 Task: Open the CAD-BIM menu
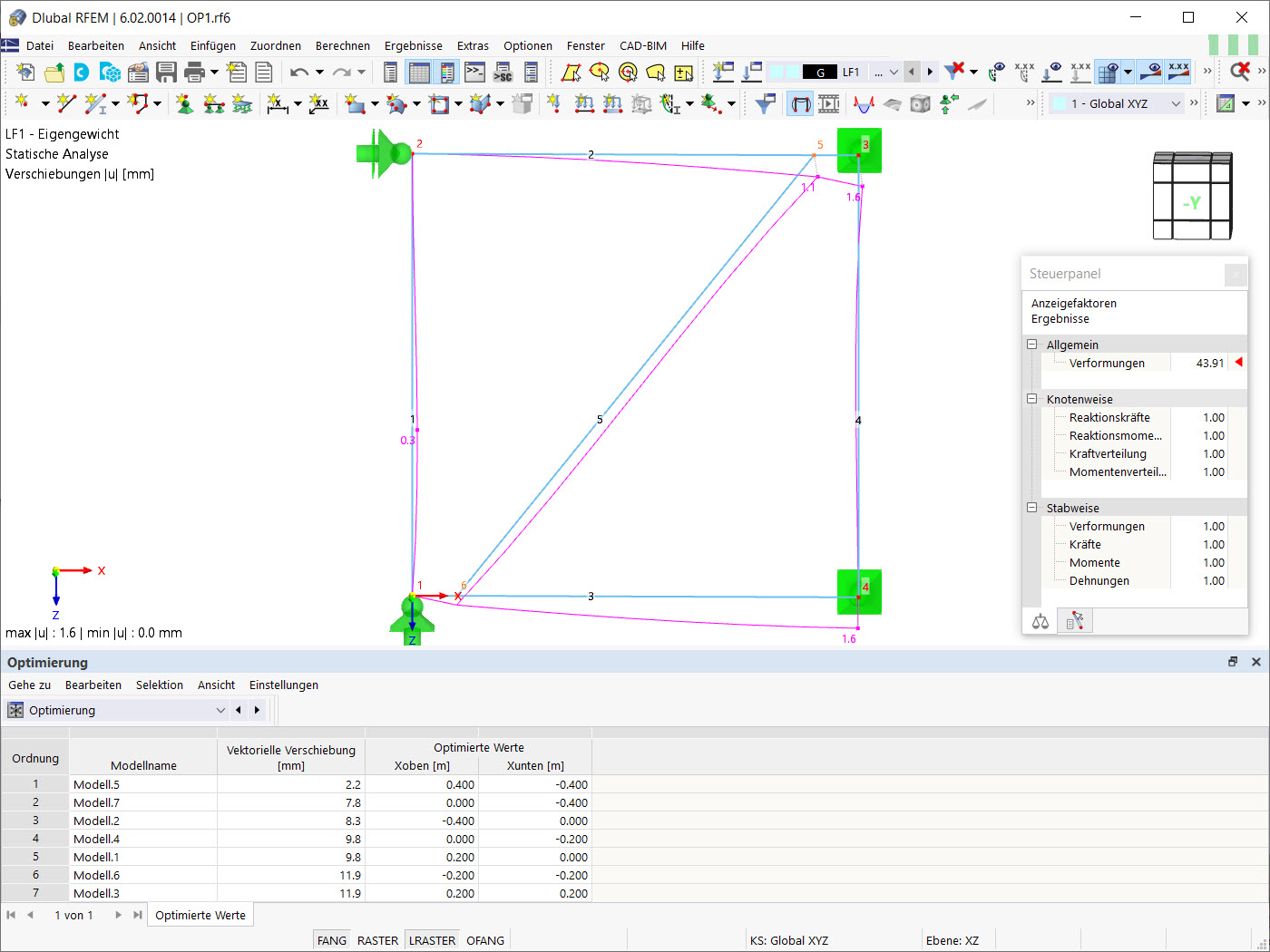pos(643,45)
